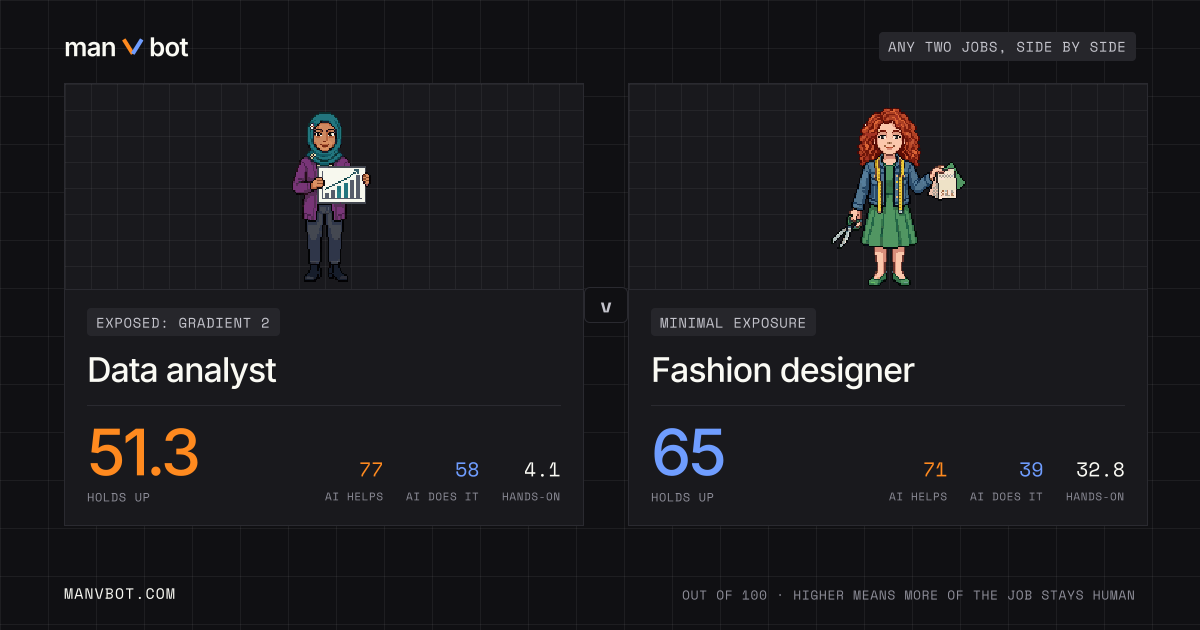
Task: Open the Fashion designer job title
Action: coord(783,371)
